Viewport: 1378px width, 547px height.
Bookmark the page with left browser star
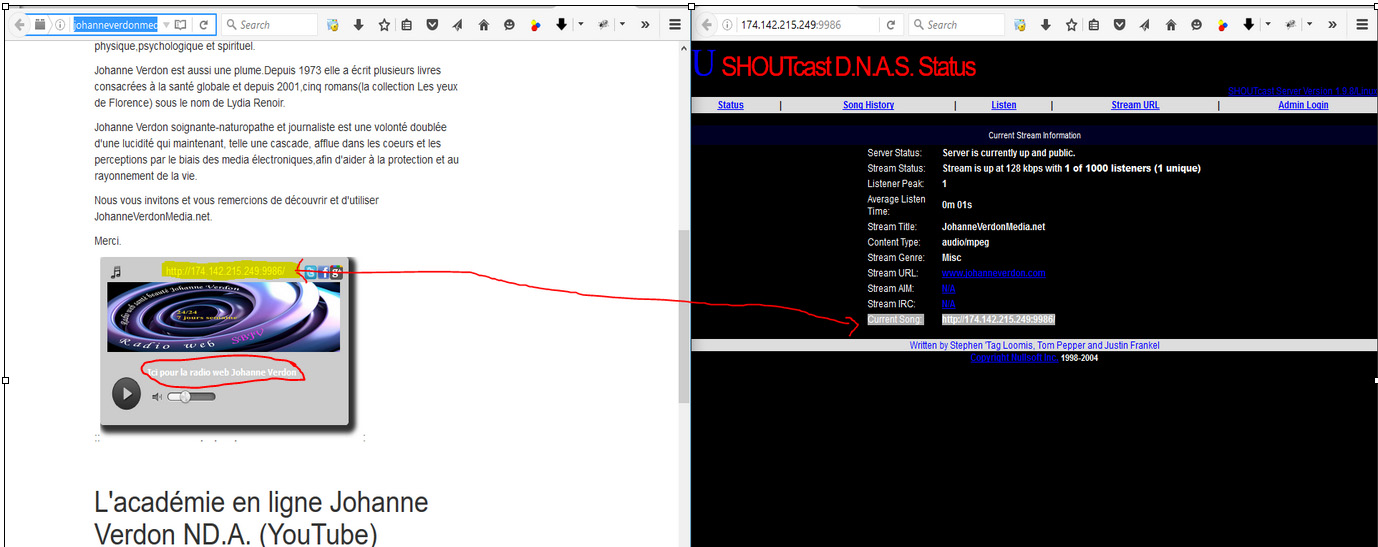(x=383, y=25)
